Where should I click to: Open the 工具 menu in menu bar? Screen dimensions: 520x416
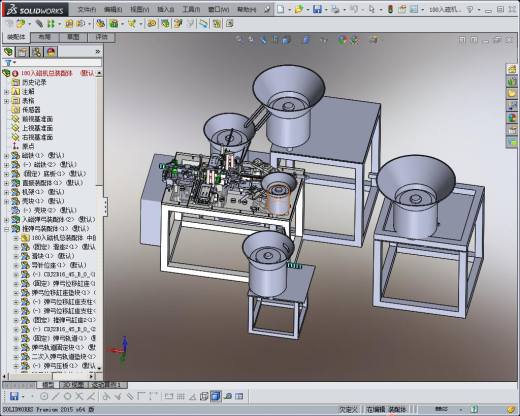[x=191, y=9]
